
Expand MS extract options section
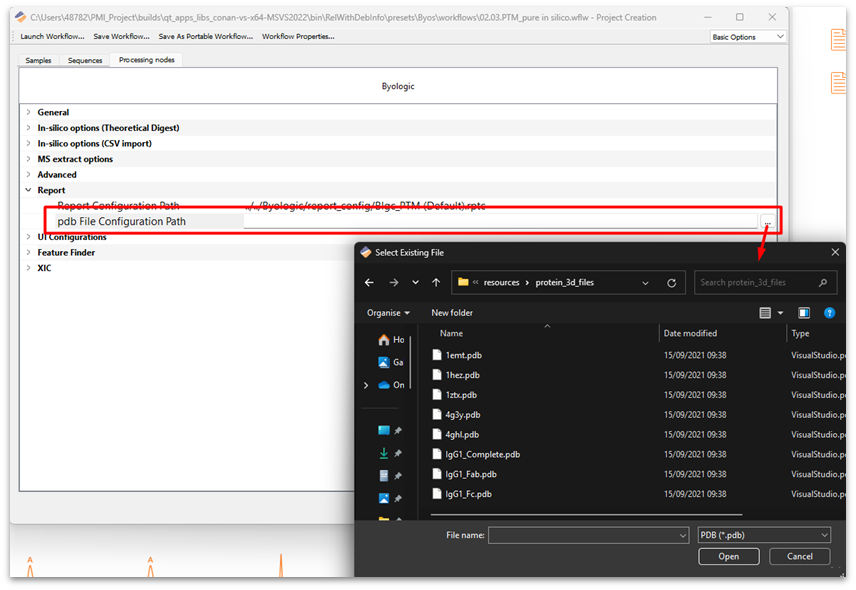[x=28, y=159]
